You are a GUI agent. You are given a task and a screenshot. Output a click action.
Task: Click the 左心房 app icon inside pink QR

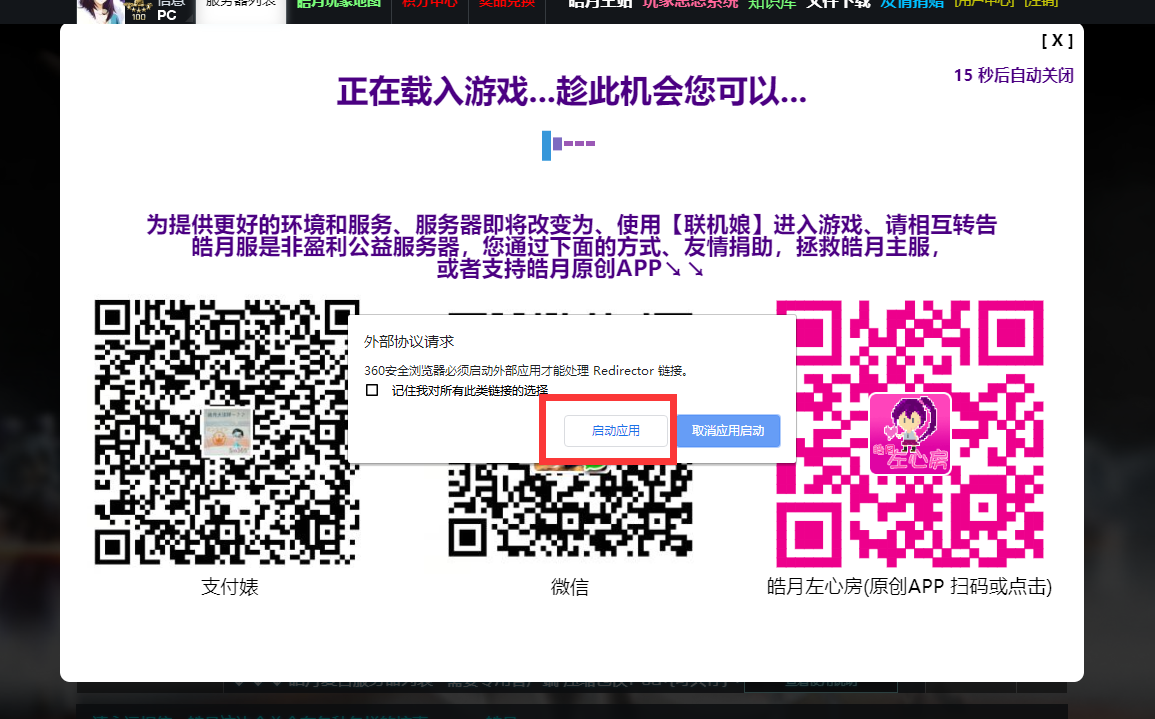[x=910, y=433]
